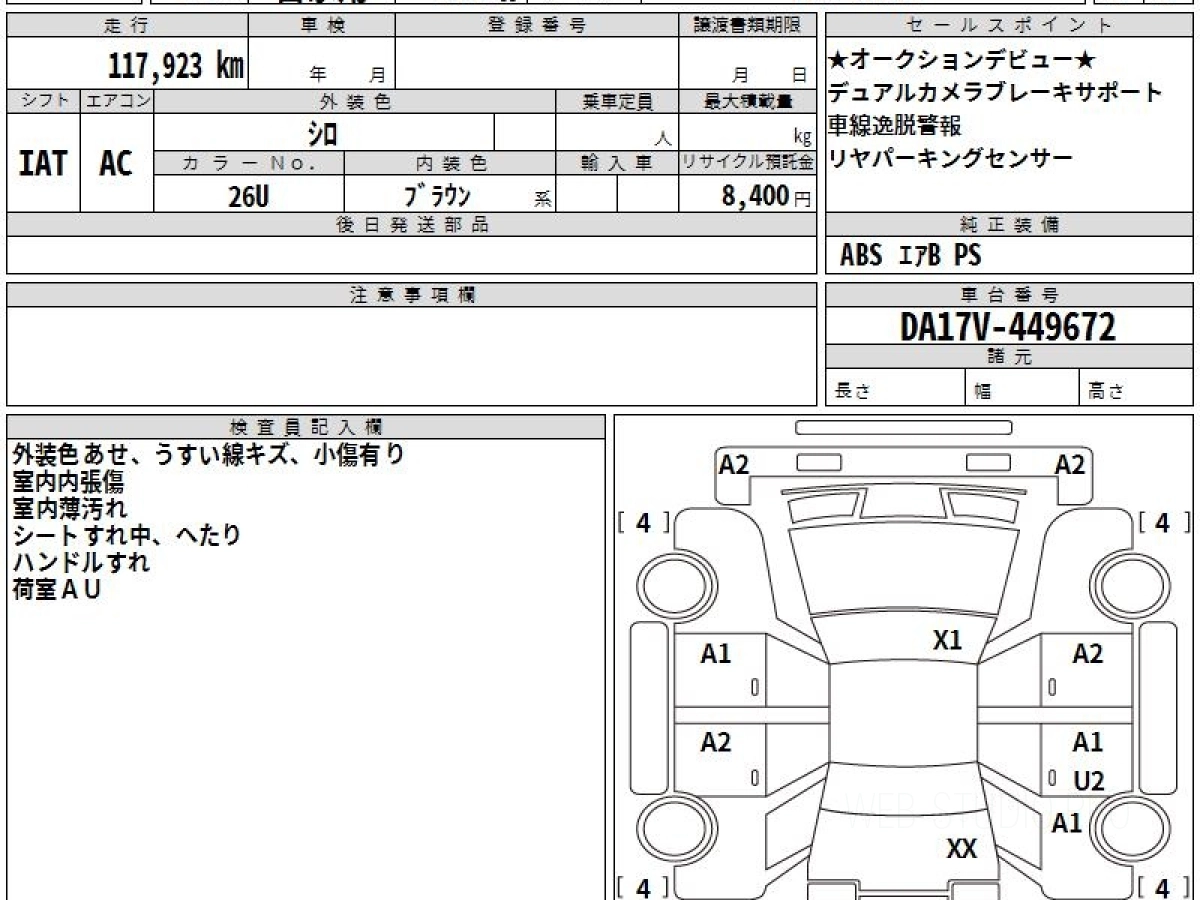
Task: Click the 走行 column header
Action: (127, 26)
